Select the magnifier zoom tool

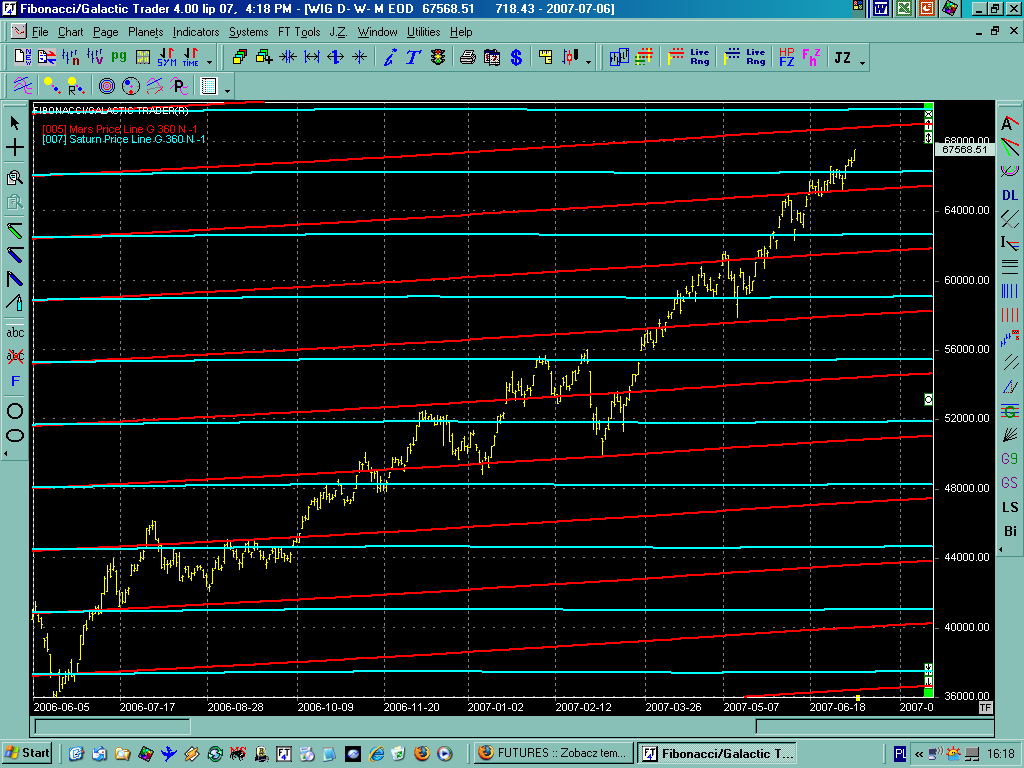pyautogui.click(x=15, y=178)
